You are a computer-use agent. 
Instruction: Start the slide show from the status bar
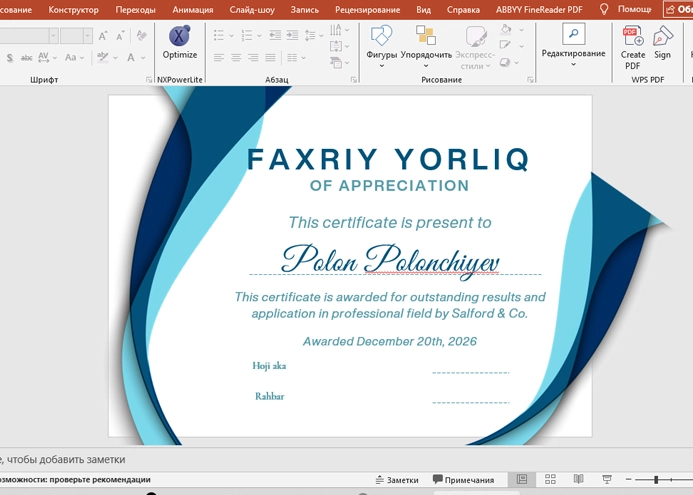[607, 480]
